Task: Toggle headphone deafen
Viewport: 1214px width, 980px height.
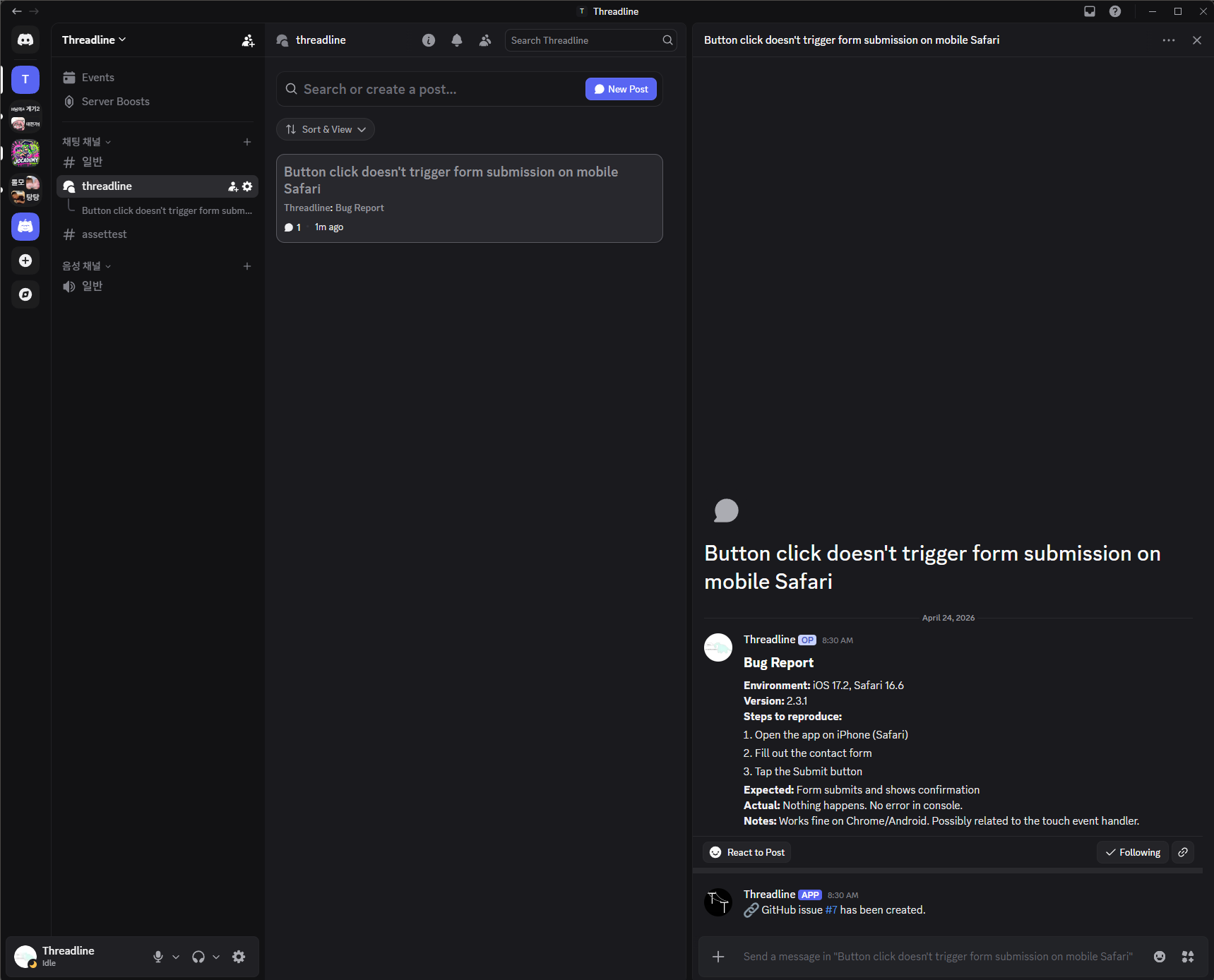Action: coord(198,957)
